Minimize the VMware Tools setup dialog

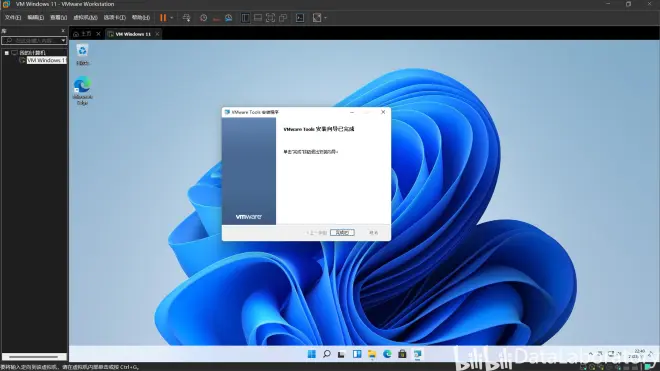pyautogui.click(x=352, y=112)
